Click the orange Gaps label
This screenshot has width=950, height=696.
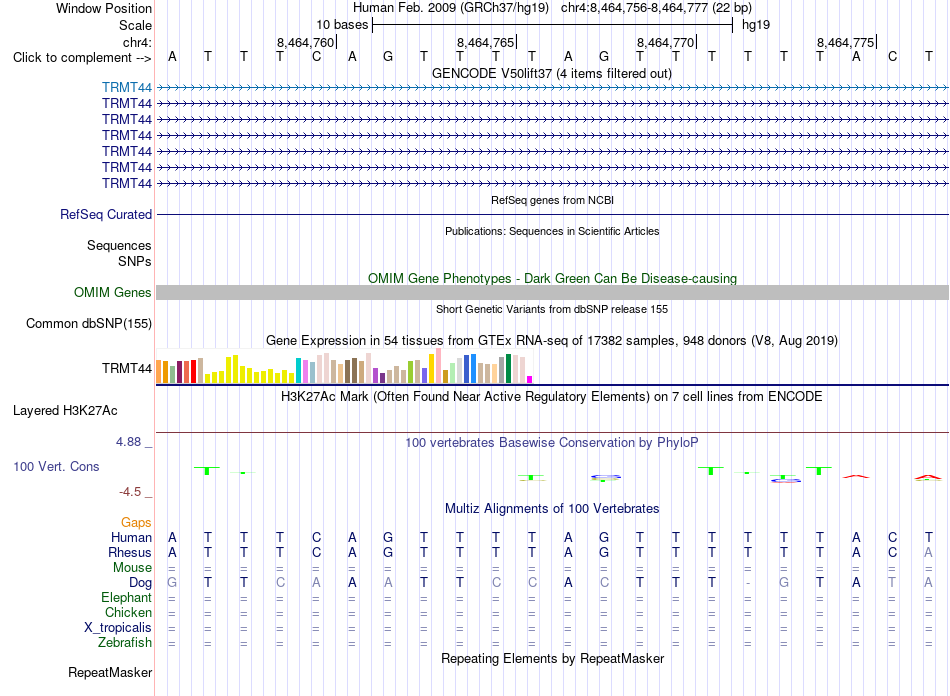coord(136,523)
